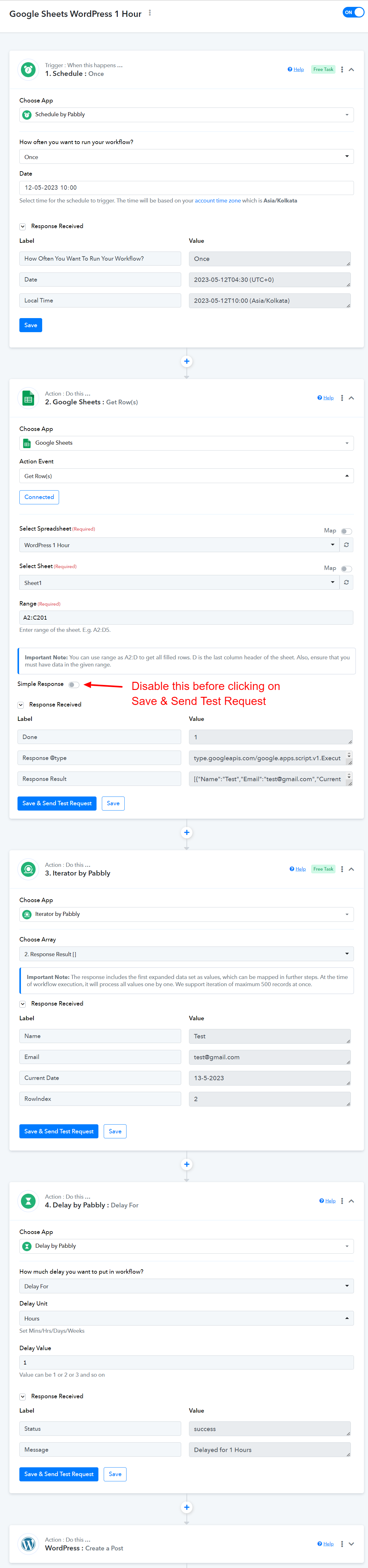
Task: Click Free Task badge in Schedule step
Action: (323, 69)
